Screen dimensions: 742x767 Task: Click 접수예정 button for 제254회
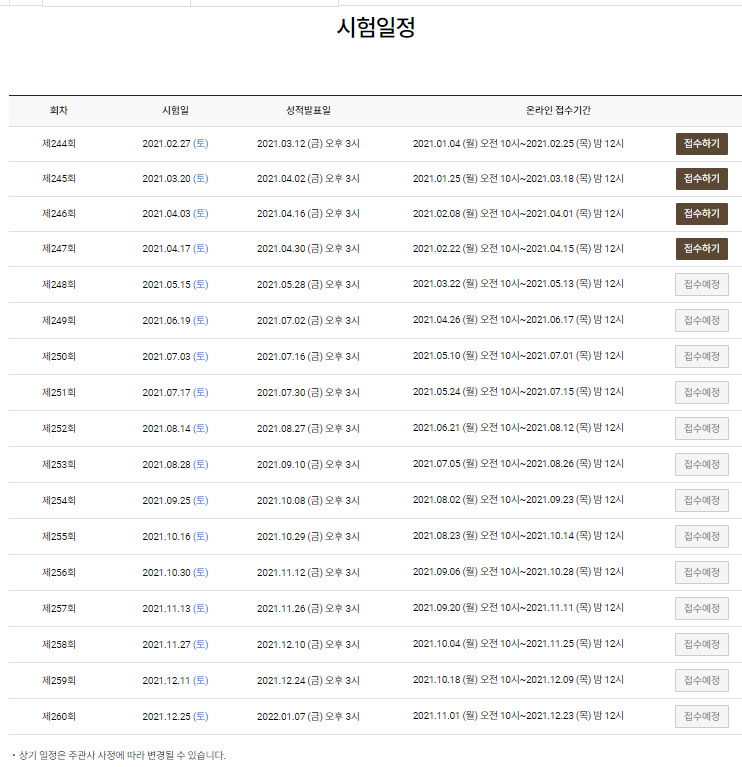(701, 500)
